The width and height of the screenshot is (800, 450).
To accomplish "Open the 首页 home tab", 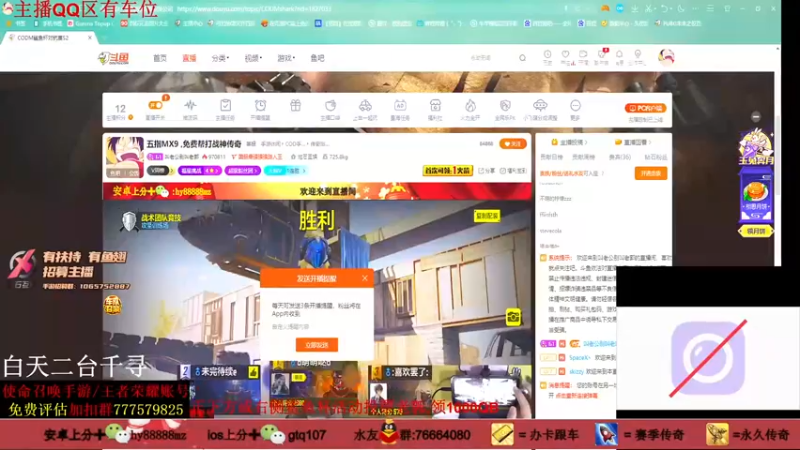I will pos(160,58).
